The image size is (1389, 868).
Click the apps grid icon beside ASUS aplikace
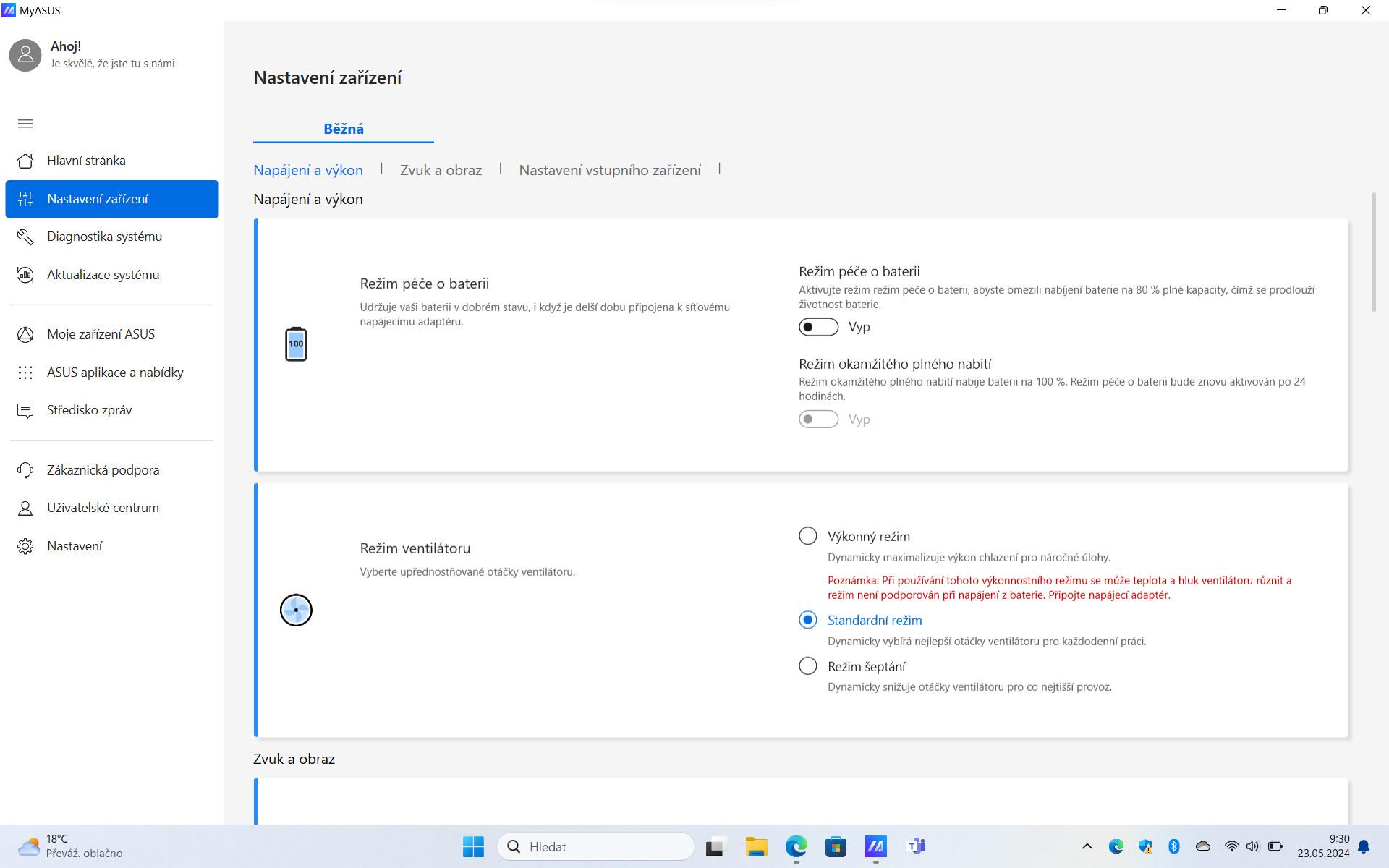click(x=25, y=373)
